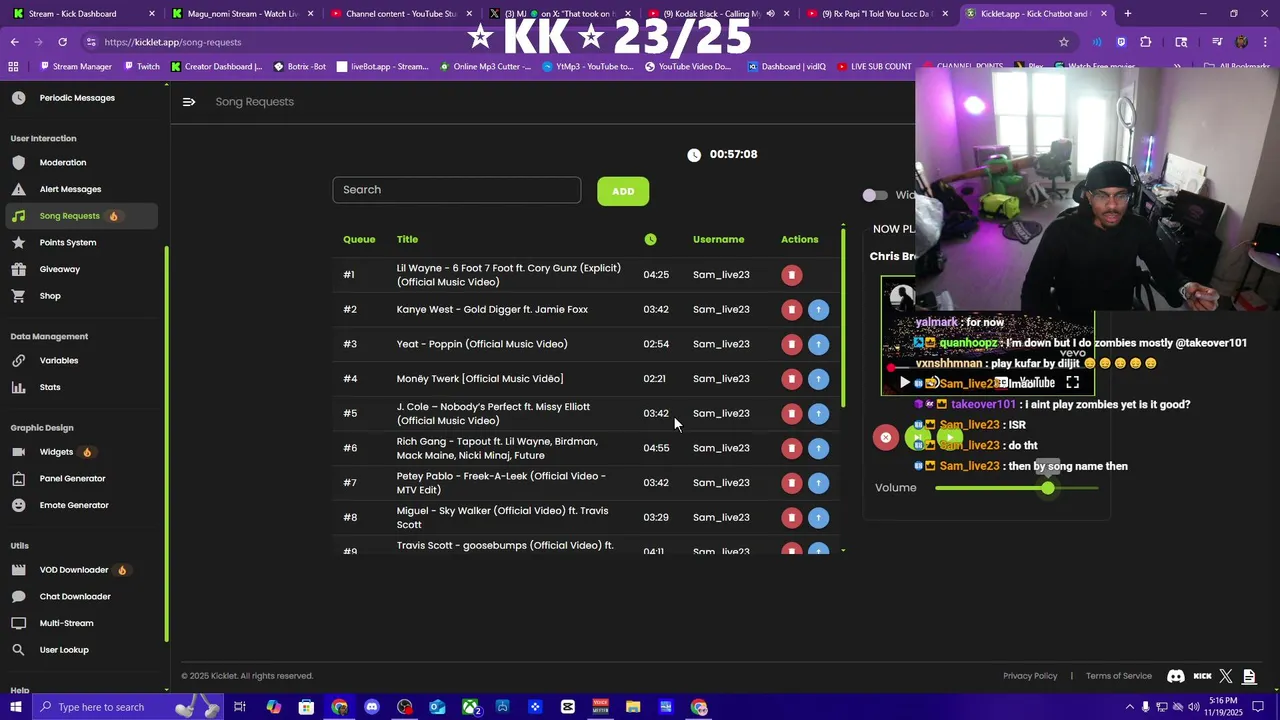Open VOD Downloader
Image resolution: width=1280 pixels, height=720 pixels.
click(74, 570)
